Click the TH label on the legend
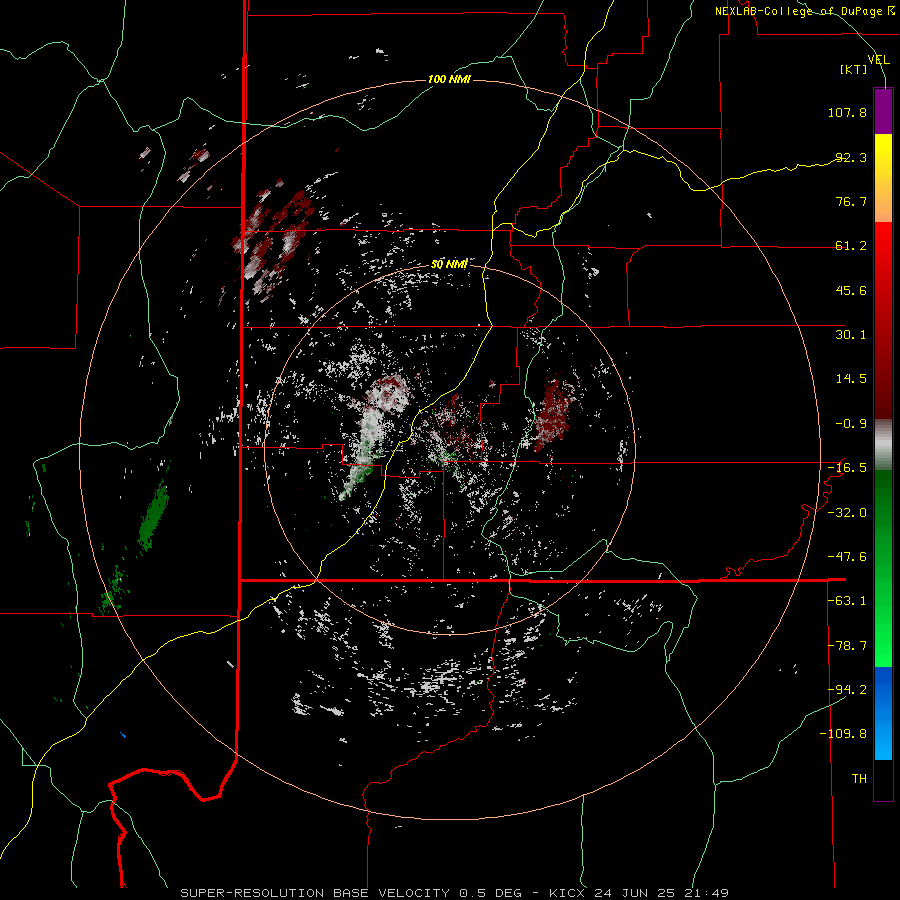 point(859,779)
